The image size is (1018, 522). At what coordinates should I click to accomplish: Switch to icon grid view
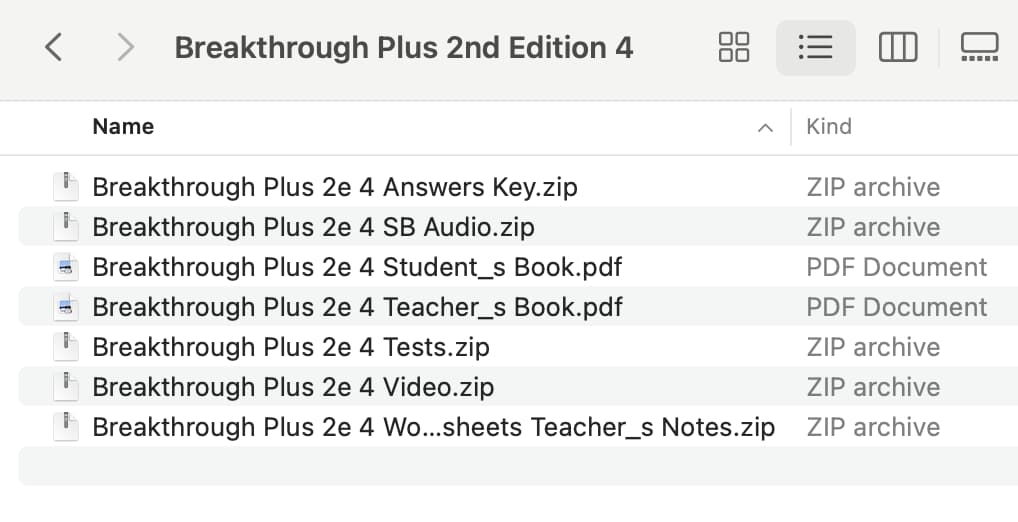[x=734, y=47]
